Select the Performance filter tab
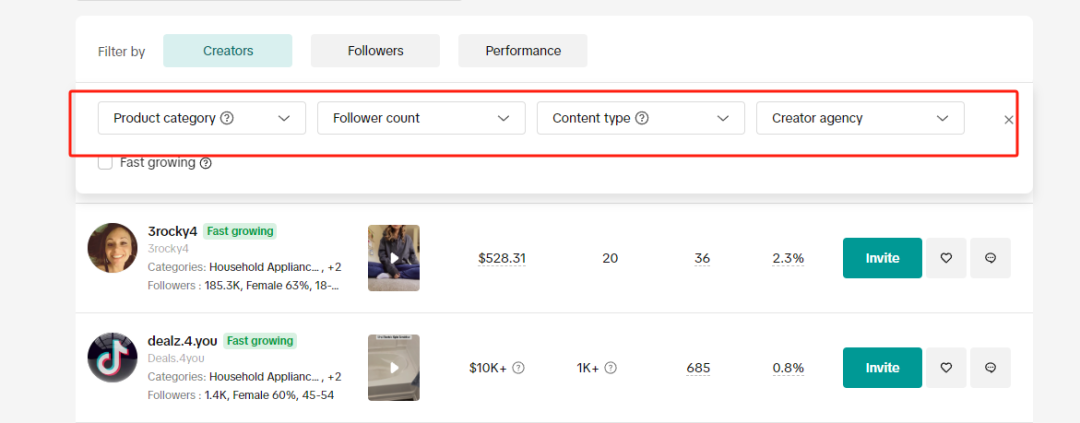 pos(523,51)
